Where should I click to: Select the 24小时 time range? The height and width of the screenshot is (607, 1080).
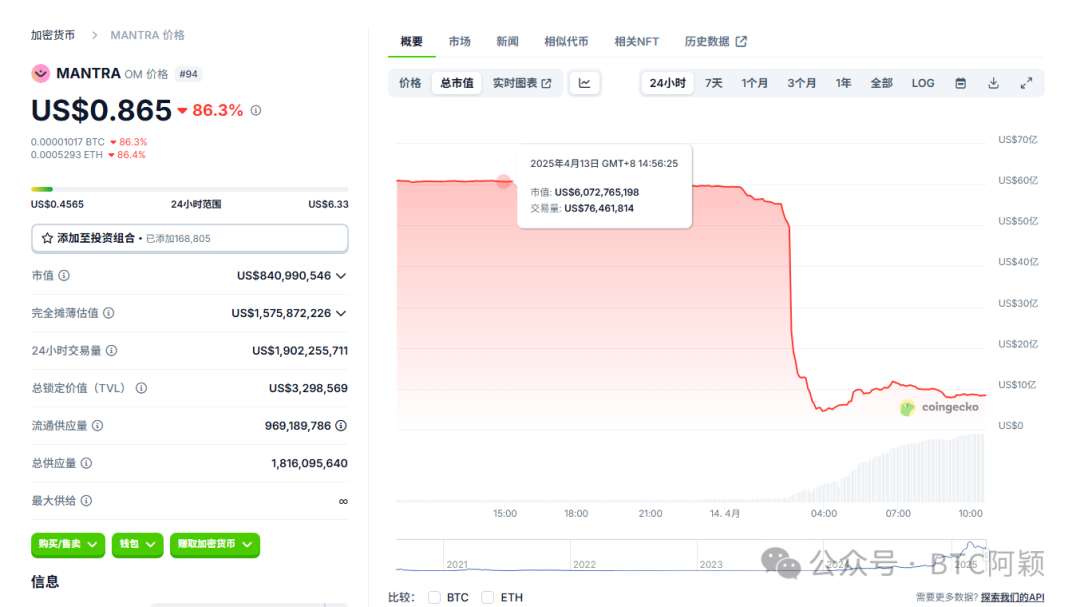(x=667, y=83)
